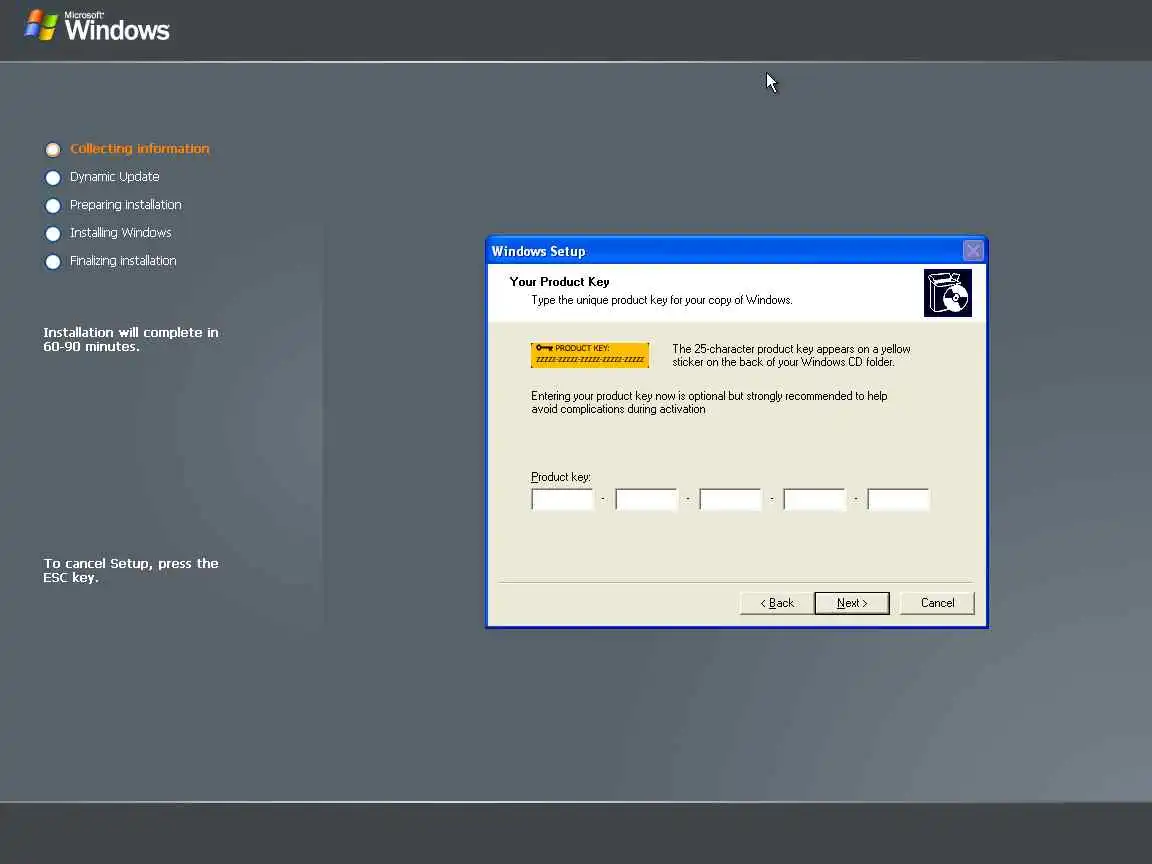Focus the third product key field
Screen dimensions: 1152x864
coord(730,499)
